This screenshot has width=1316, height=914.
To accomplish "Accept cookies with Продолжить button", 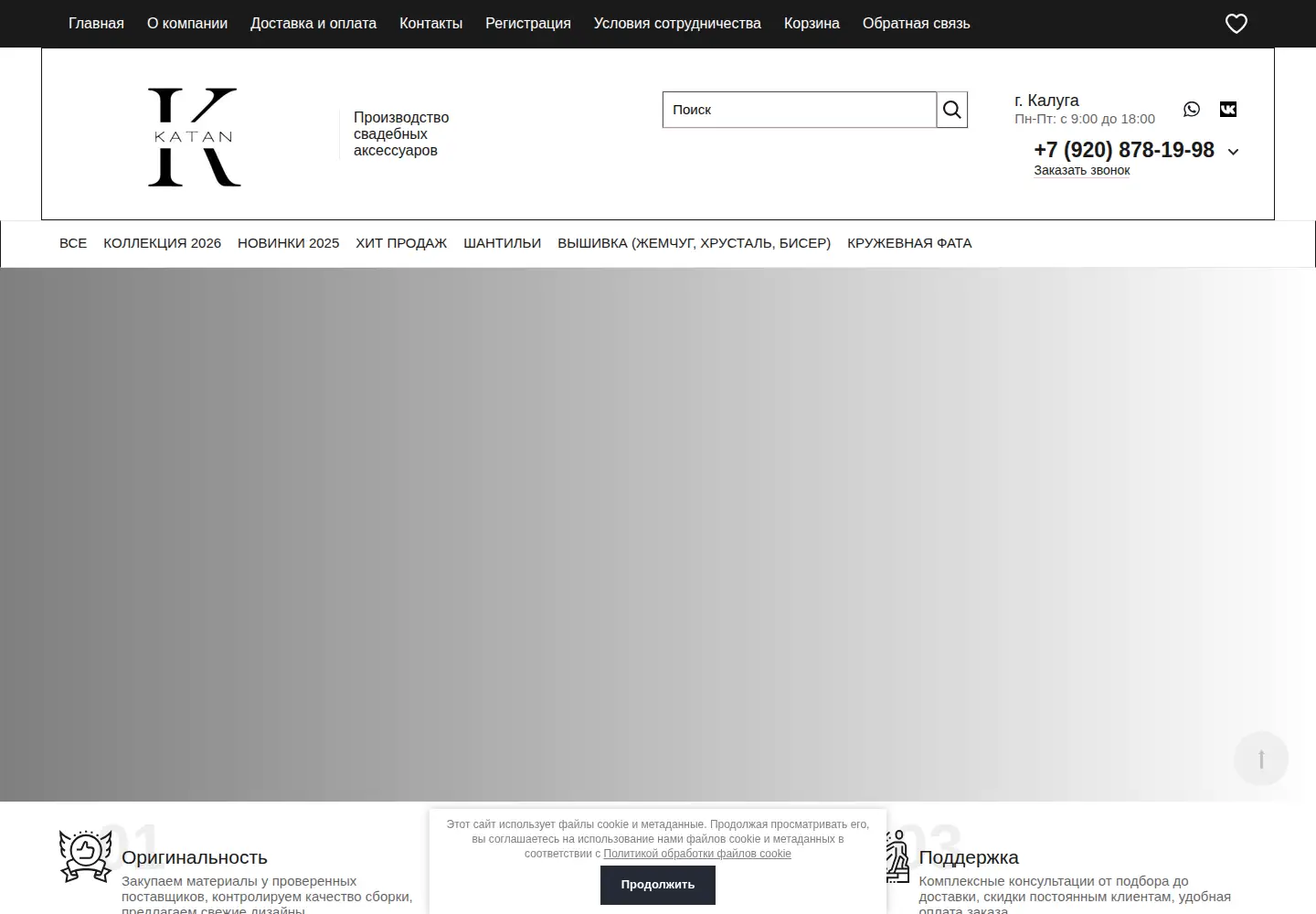I will click(658, 885).
